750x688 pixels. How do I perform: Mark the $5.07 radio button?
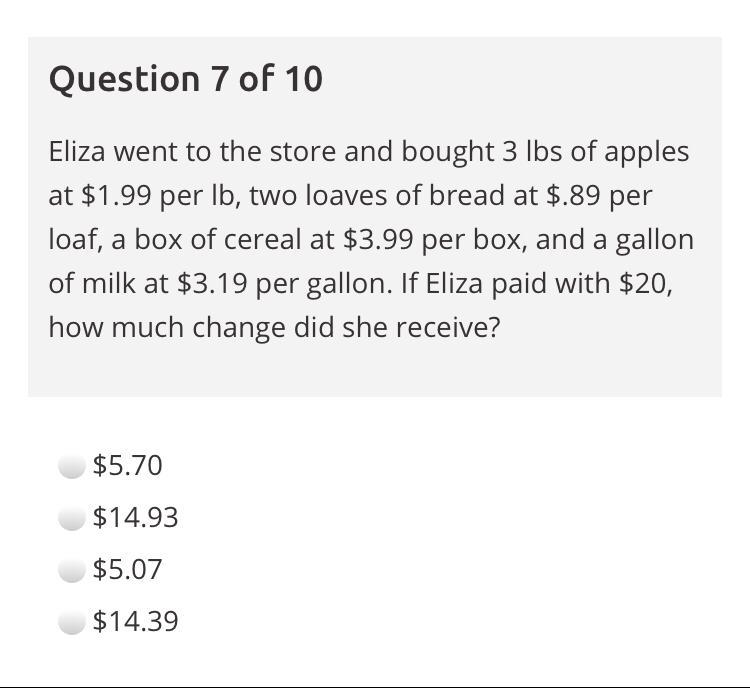(71, 570)
